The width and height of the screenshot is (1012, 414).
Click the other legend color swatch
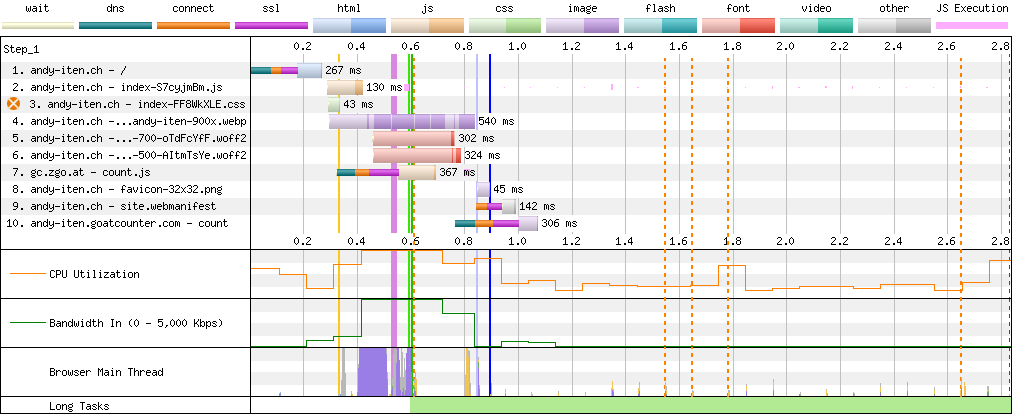coord(894,25)
